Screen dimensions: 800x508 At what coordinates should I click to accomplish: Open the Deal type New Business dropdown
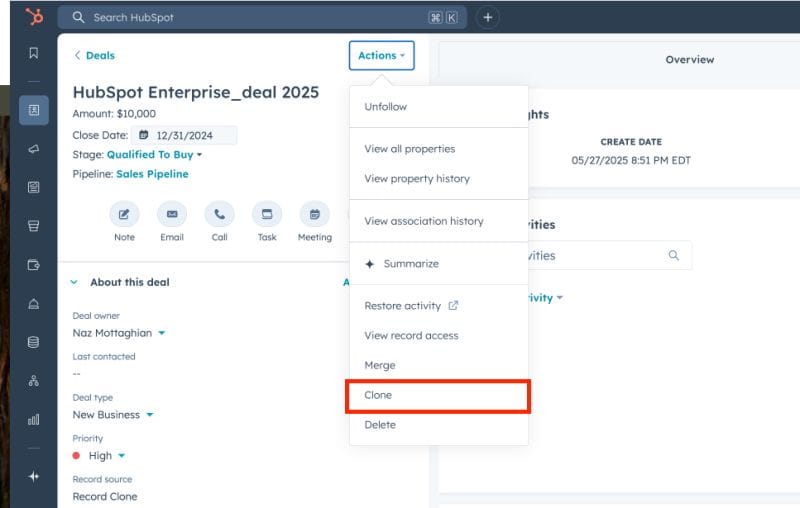(x=112, y=415)
